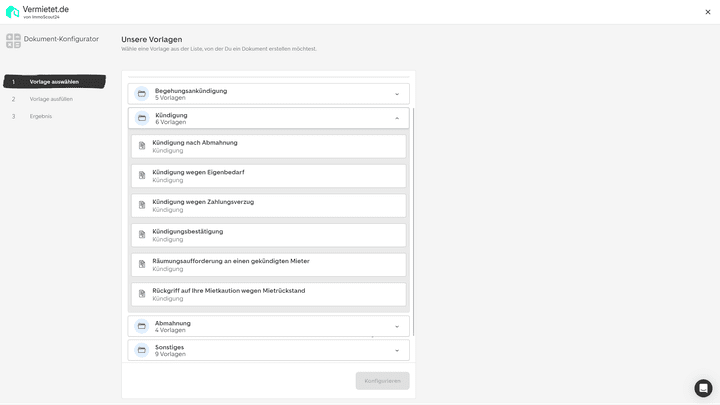The image size is (720, 405).
Task: Click document icon beside Kündigungsbestätigung
Action: [142, 235]
